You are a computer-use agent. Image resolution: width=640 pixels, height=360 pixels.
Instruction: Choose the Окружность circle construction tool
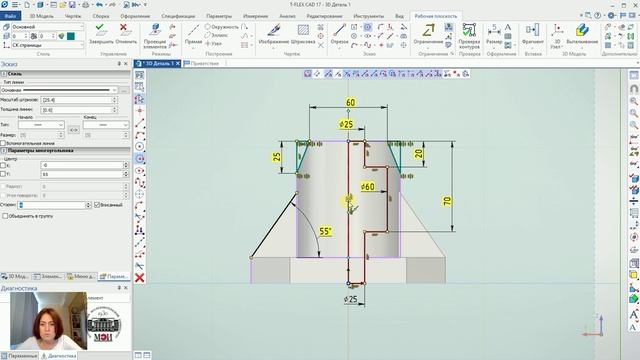(x=222, y=27)
